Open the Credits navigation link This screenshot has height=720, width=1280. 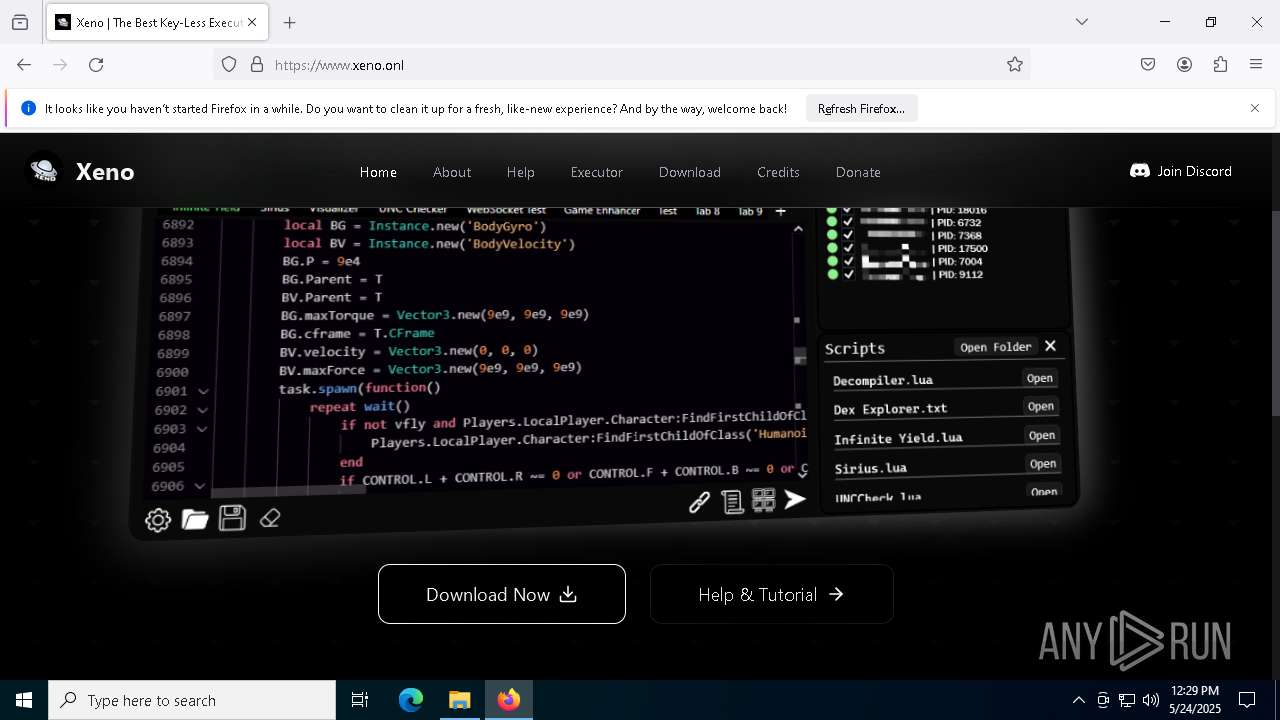(x=778, y=172)
